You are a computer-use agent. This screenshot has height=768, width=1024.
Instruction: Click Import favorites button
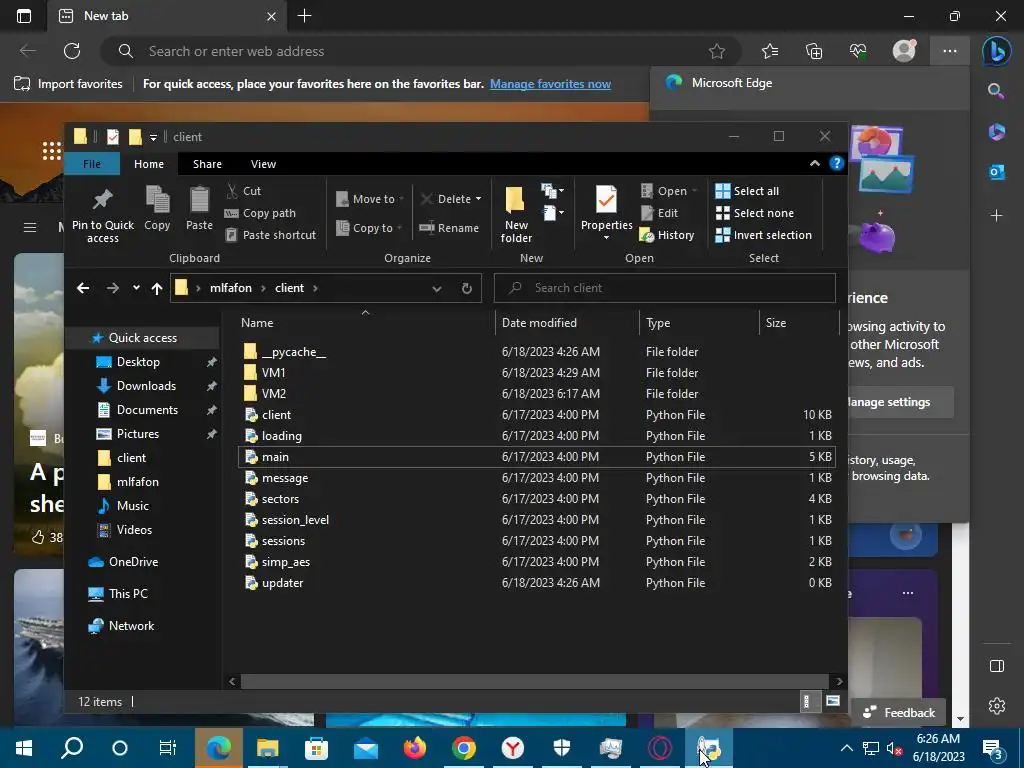point(68,84)
